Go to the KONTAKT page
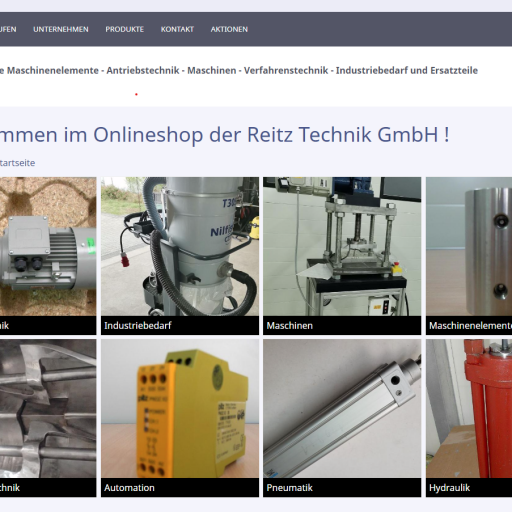512x512 pixels. click(x=177, y=29)
